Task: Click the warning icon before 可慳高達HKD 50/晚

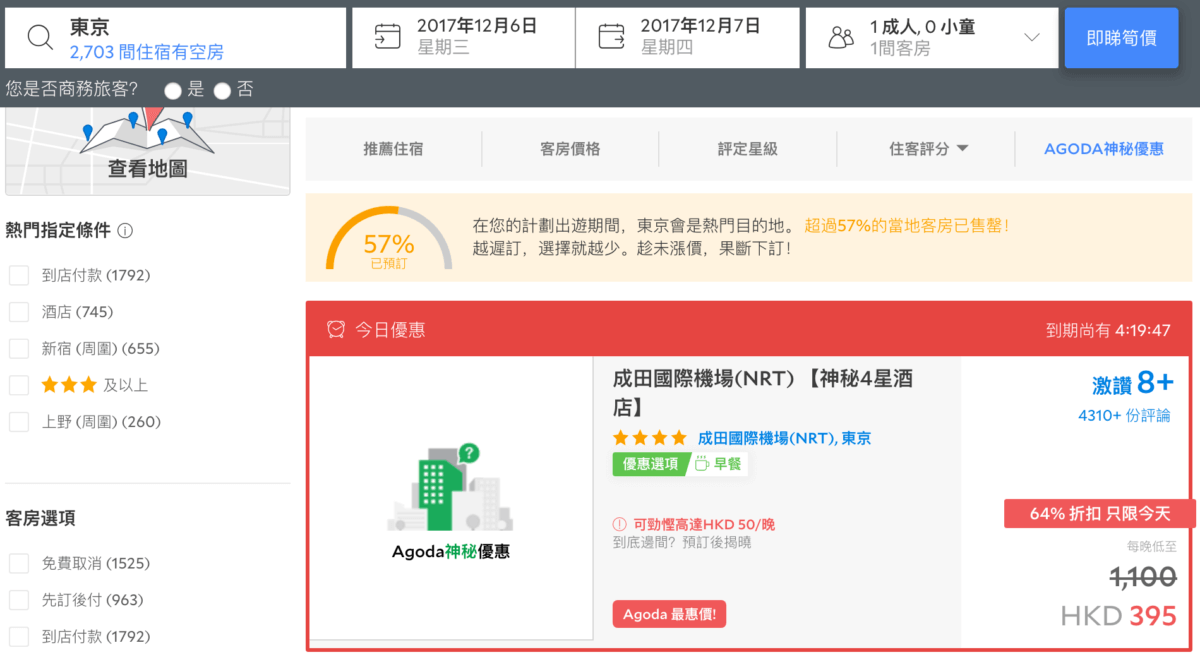Action: (x=620, y=524)
